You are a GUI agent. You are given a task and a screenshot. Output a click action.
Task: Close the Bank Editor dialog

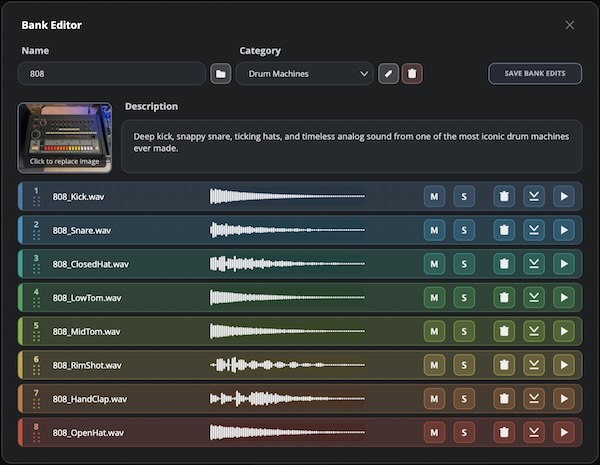[x=569, y=25]
